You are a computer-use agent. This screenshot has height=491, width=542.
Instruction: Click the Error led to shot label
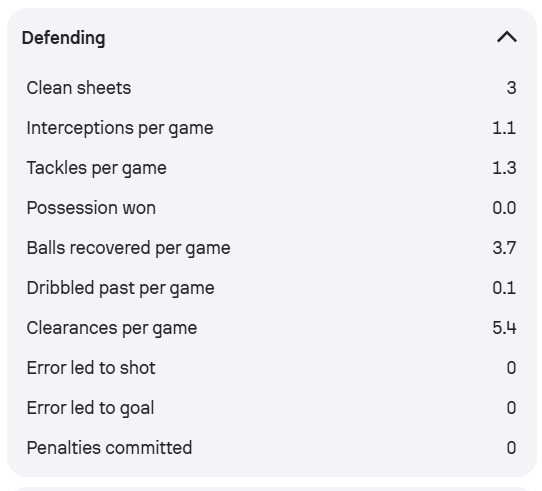[91, 368]
